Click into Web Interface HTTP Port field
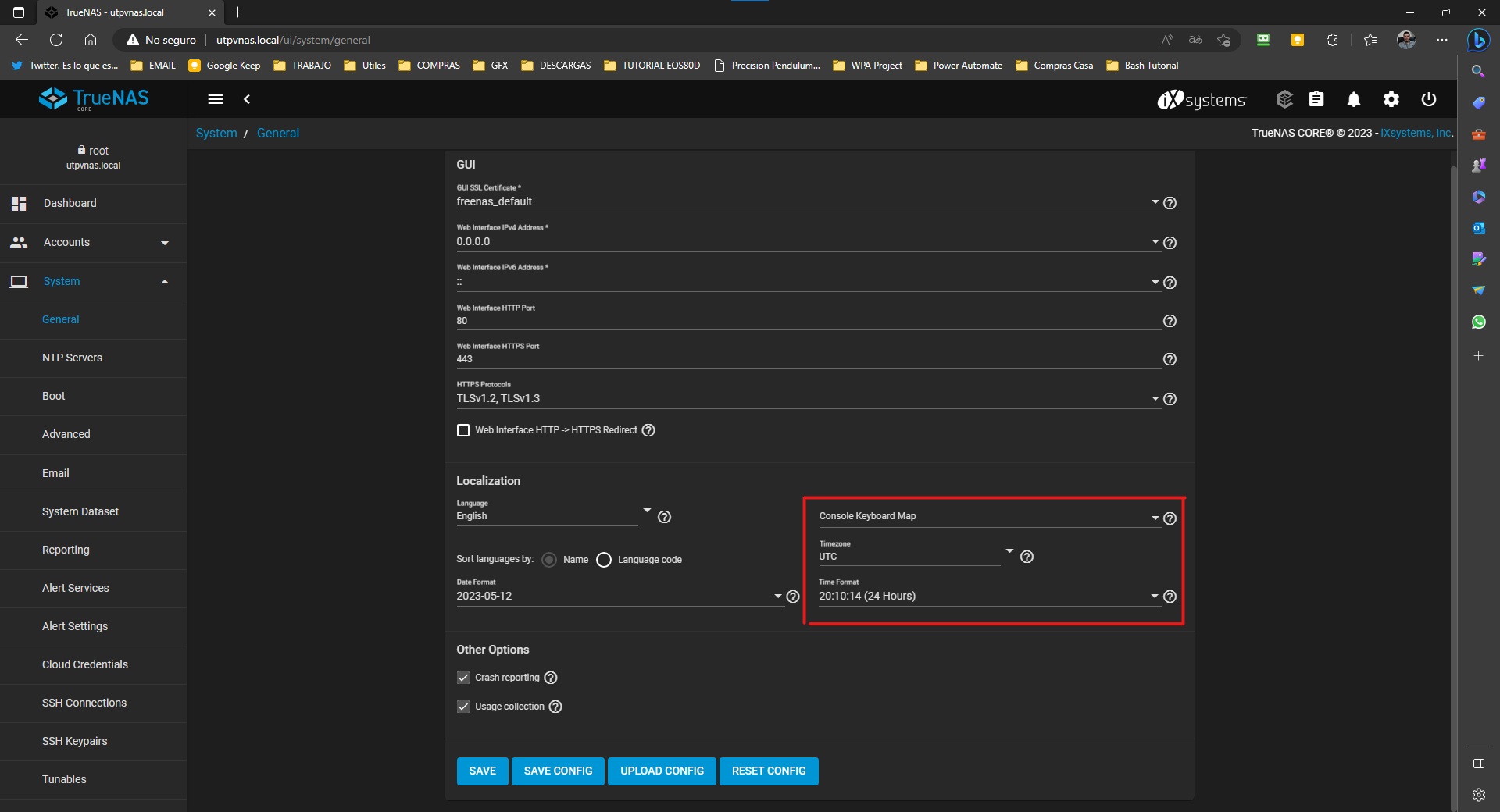 click(x=809, y=321)
